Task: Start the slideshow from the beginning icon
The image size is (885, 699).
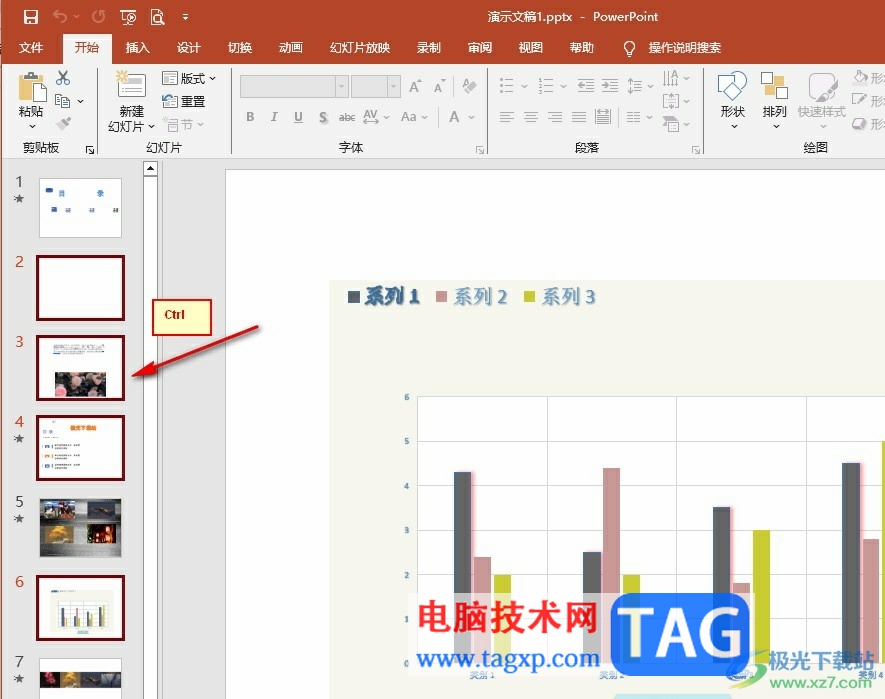Action: [129, 18]
